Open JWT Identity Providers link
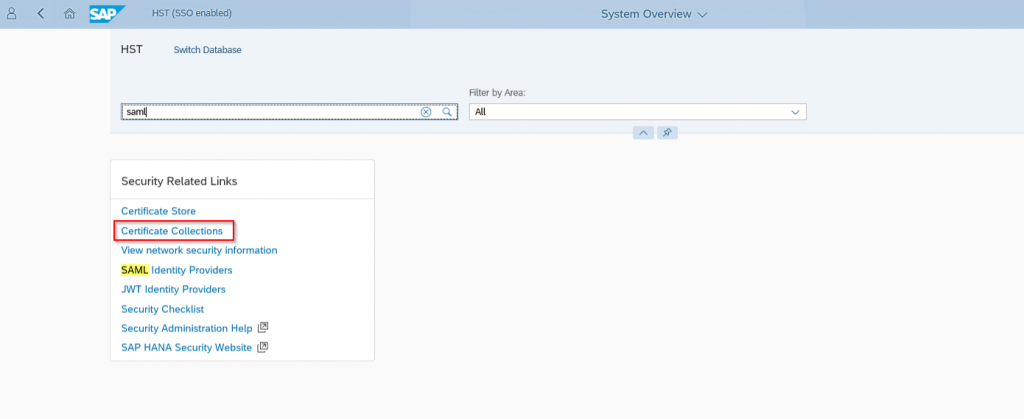The image size is (1024, 419). (174, 289)
